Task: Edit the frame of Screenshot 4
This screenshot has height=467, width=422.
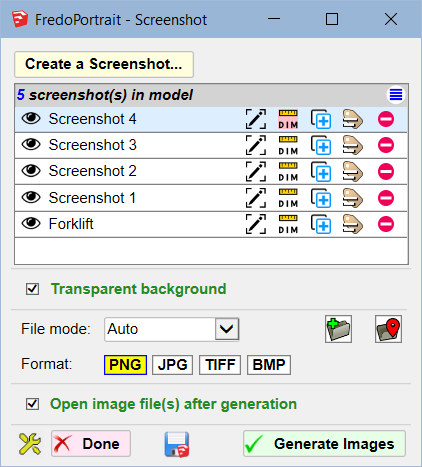Action: (x=256, y=119)
